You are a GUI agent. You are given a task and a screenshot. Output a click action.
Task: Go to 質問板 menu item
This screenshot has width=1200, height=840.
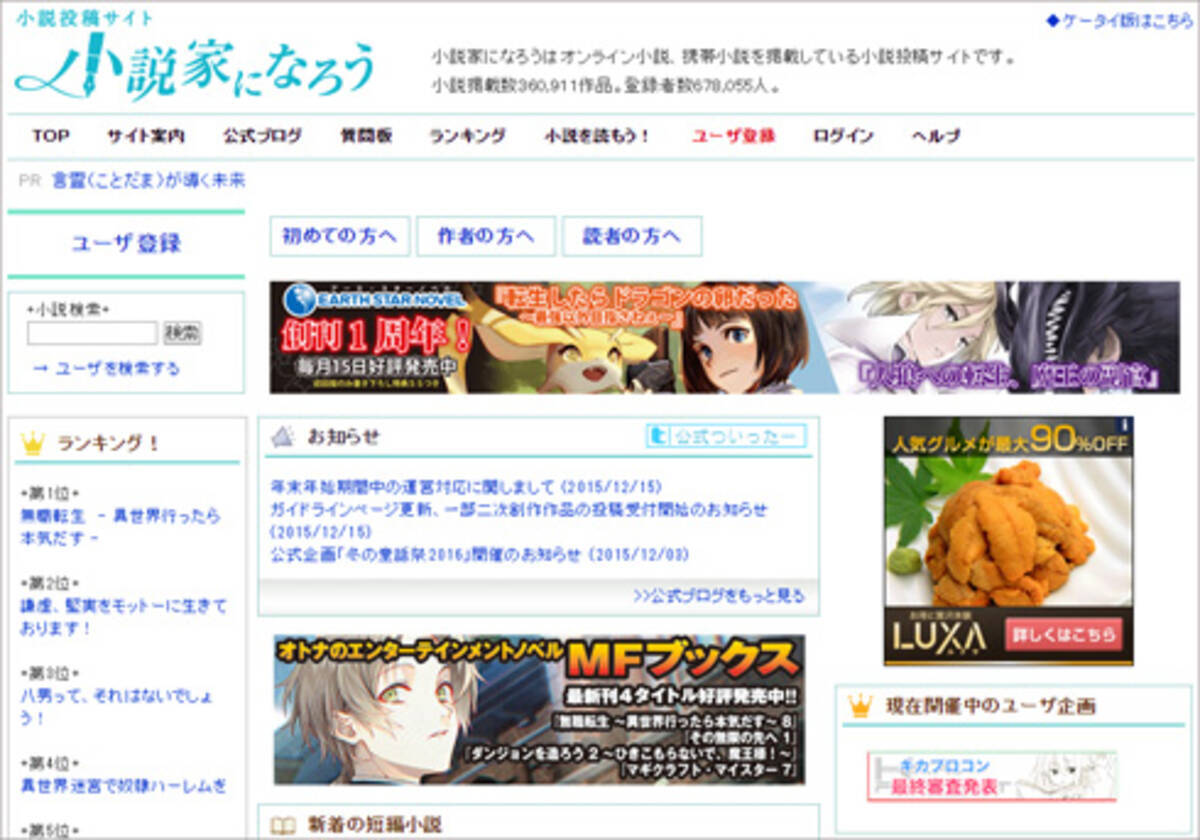366,136
